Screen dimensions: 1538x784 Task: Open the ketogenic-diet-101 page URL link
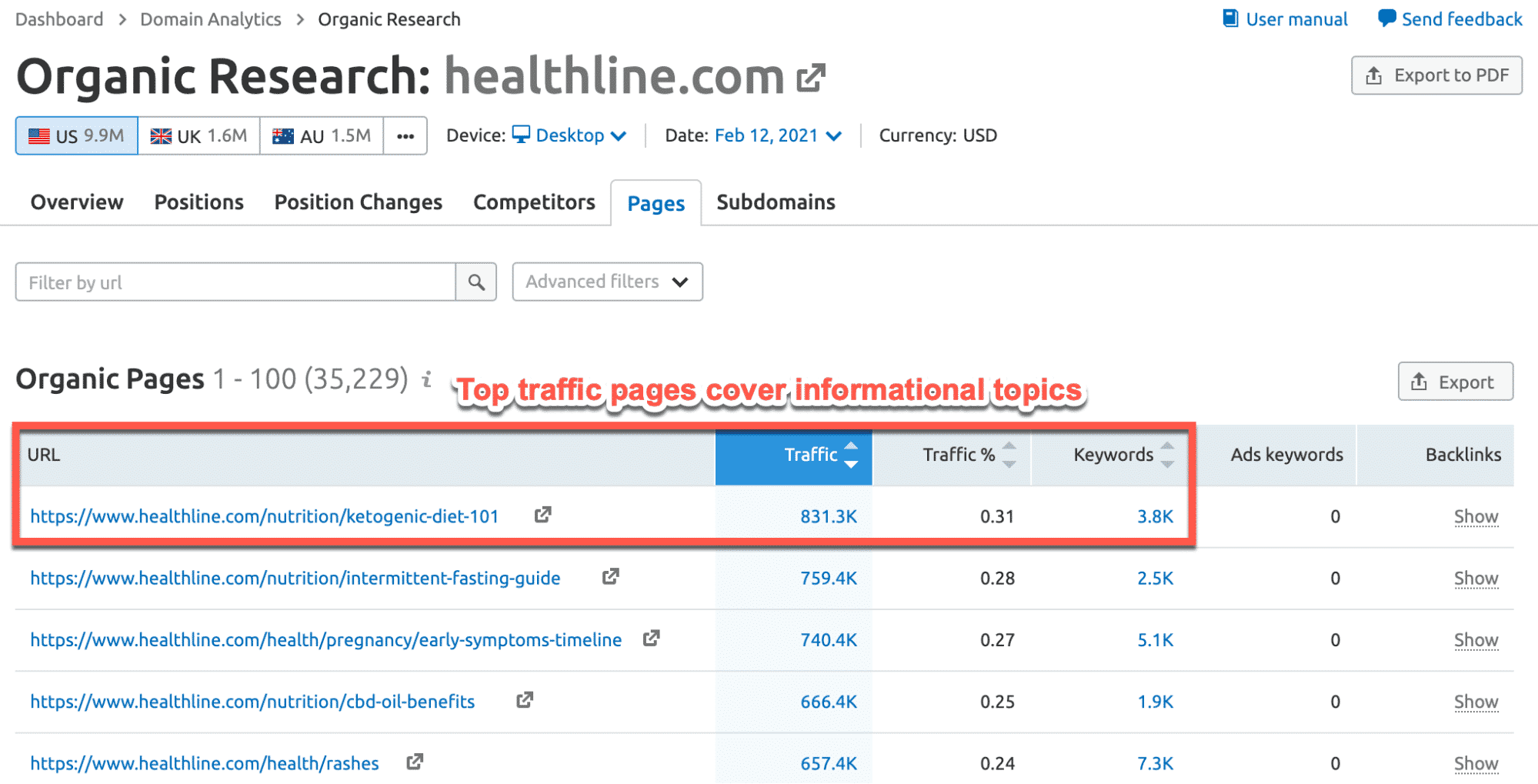pos(264,516)
